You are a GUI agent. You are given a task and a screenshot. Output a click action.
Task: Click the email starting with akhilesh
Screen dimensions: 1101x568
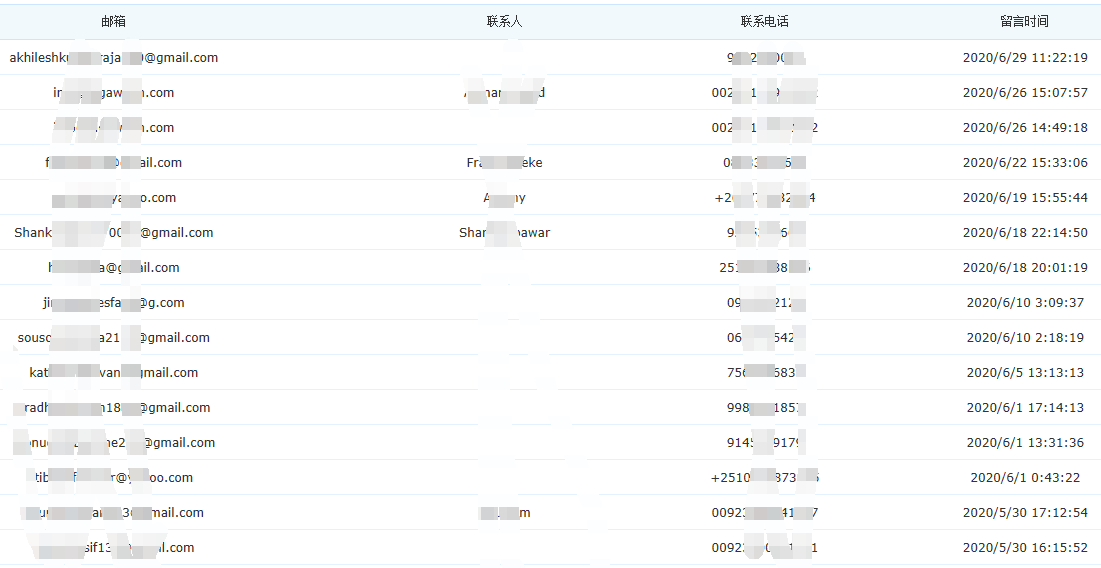point(113,58)
